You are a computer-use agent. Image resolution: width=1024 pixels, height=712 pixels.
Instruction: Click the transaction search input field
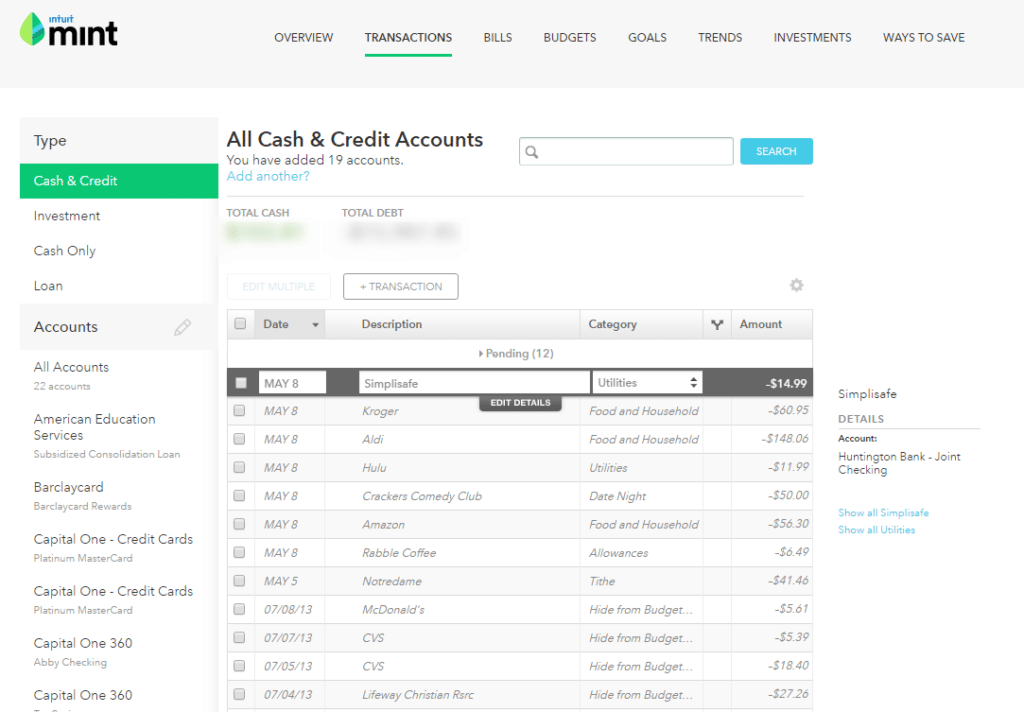(626, 152)
